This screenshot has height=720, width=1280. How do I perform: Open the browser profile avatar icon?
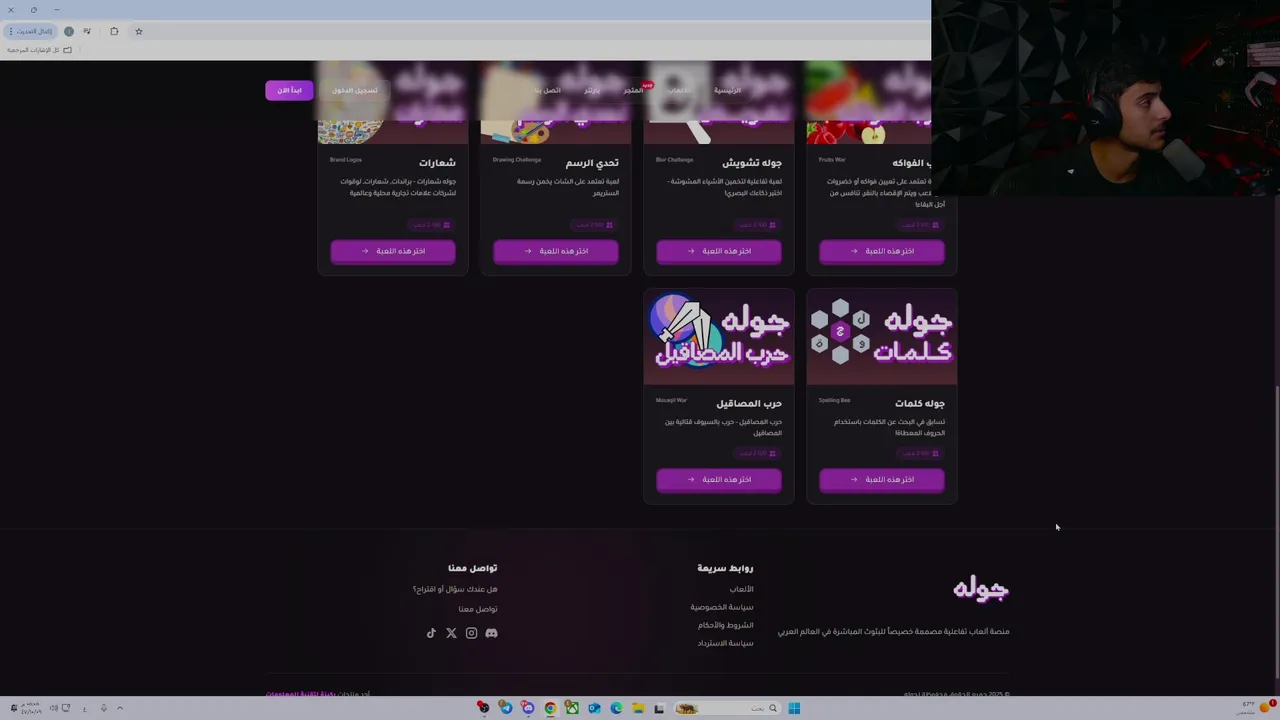point(69,31)
